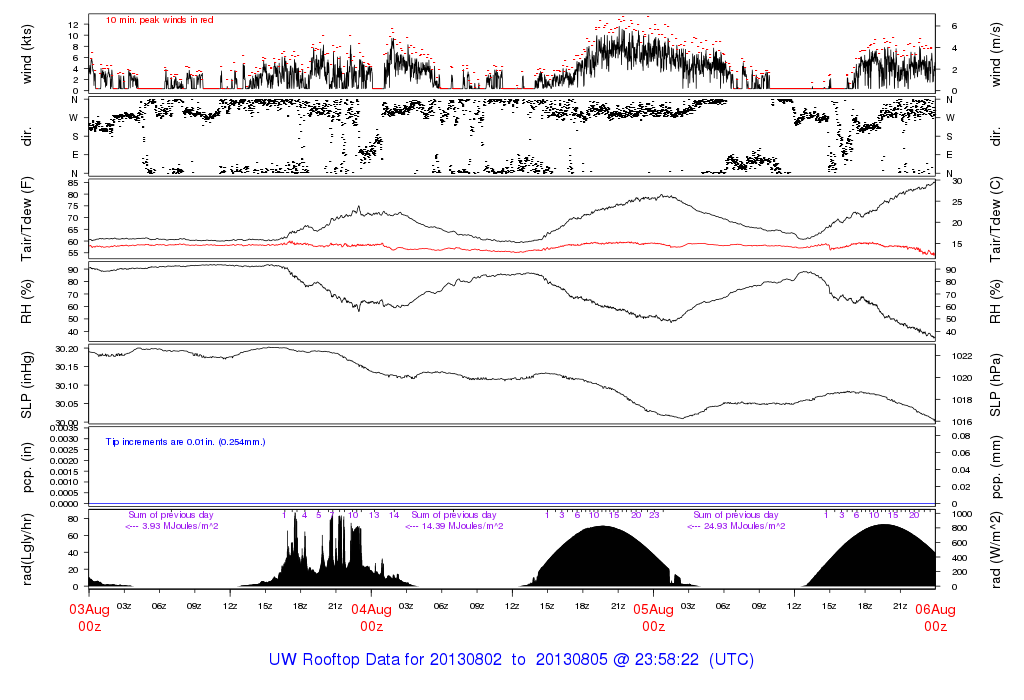Screen dimensions: 1024x700
Task: Click the 'Tip increments are 0.01in.' note
Action: point(186,441)
